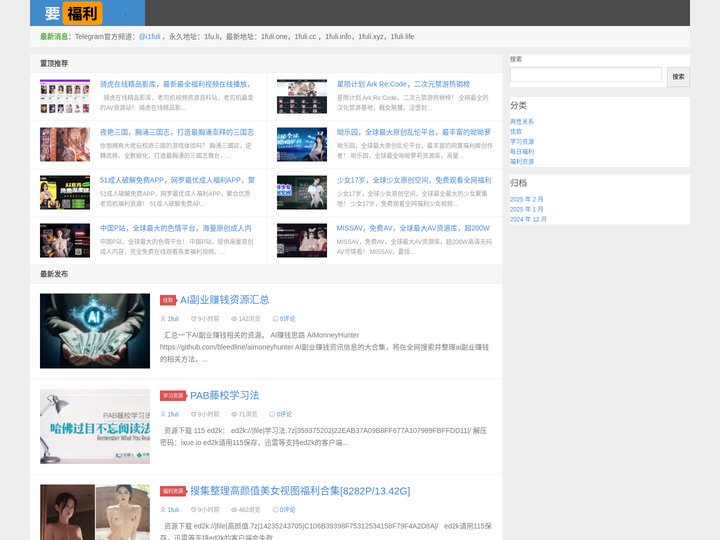Open the 佳软 category in sidebar

point(516,131)
